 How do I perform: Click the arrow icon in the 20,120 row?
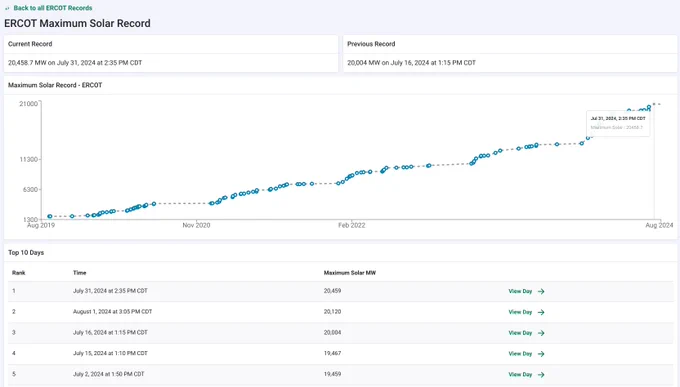tap(541, 312)
